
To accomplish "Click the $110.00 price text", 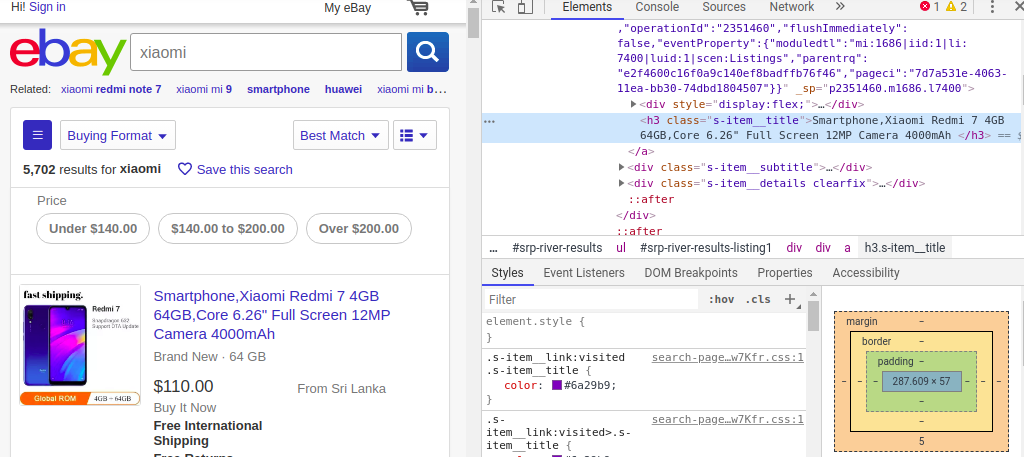I will click(x=184, y=386).
